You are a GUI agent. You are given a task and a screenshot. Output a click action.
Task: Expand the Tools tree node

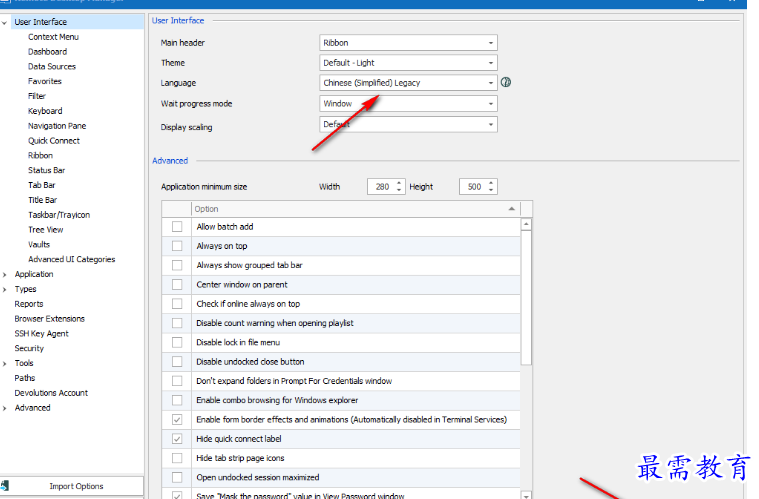(4, 363)
